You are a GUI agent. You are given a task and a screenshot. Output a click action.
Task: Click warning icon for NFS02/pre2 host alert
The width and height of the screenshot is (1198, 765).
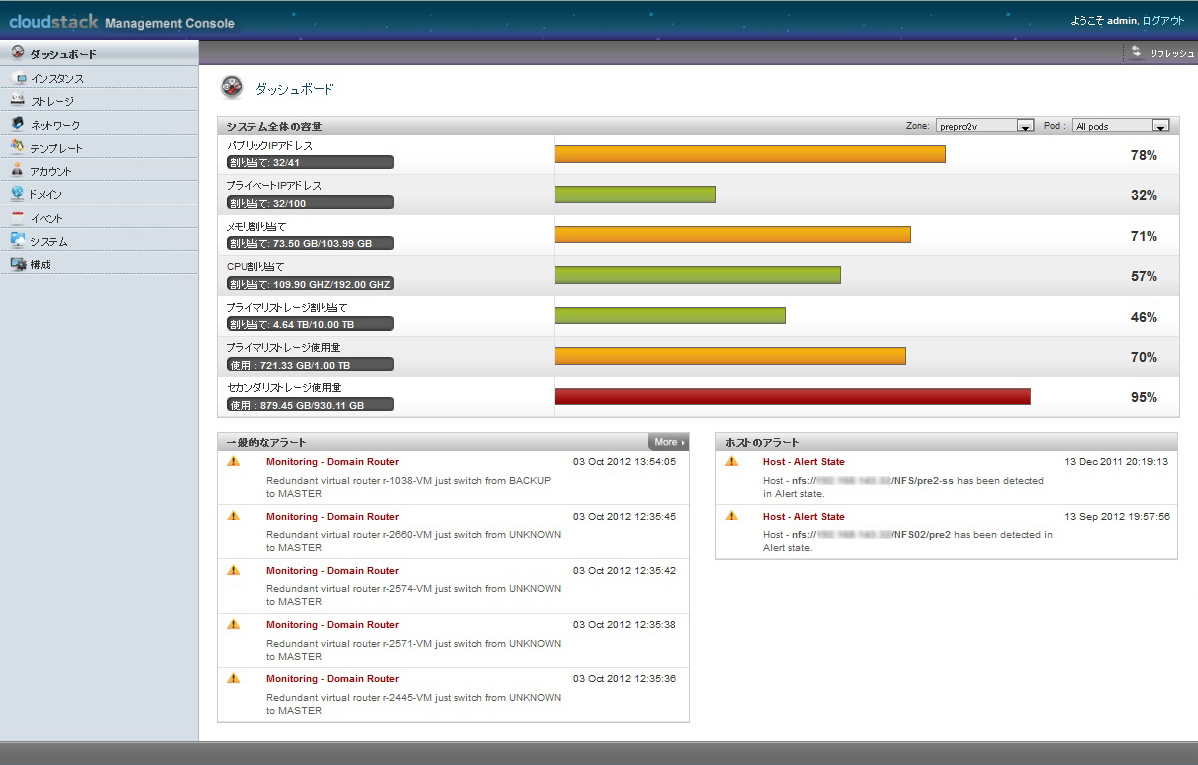tap(731, 516)
